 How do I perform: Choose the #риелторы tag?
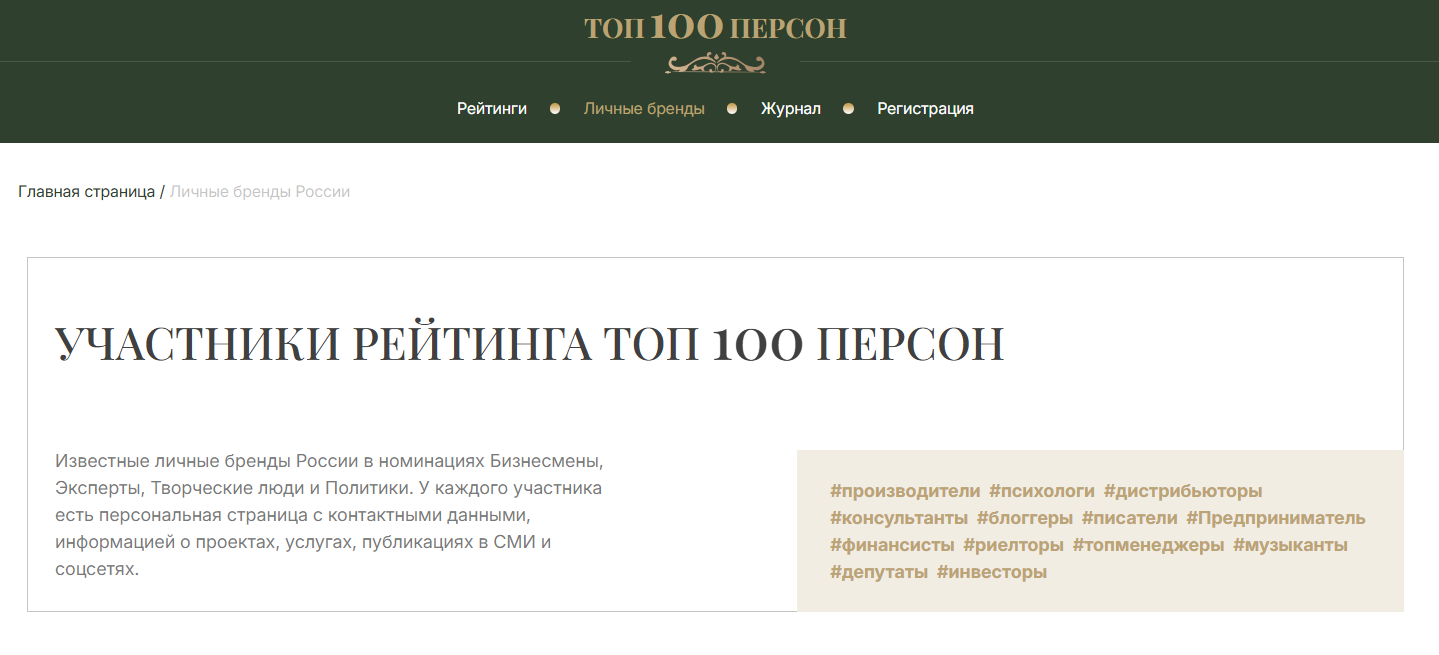coord(1013,545)
